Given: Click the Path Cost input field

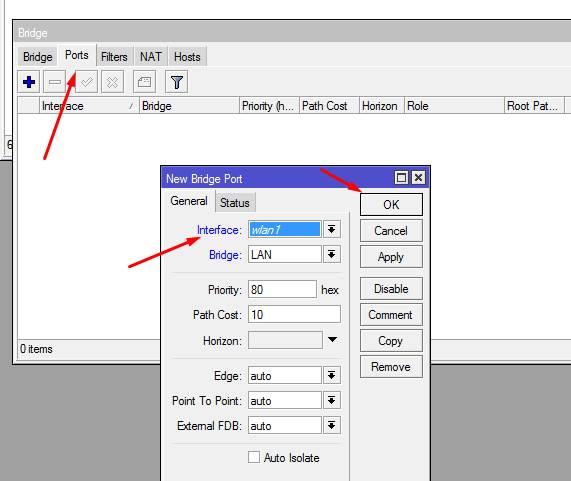Looking at the screenshot, I should tap(294, 314).
